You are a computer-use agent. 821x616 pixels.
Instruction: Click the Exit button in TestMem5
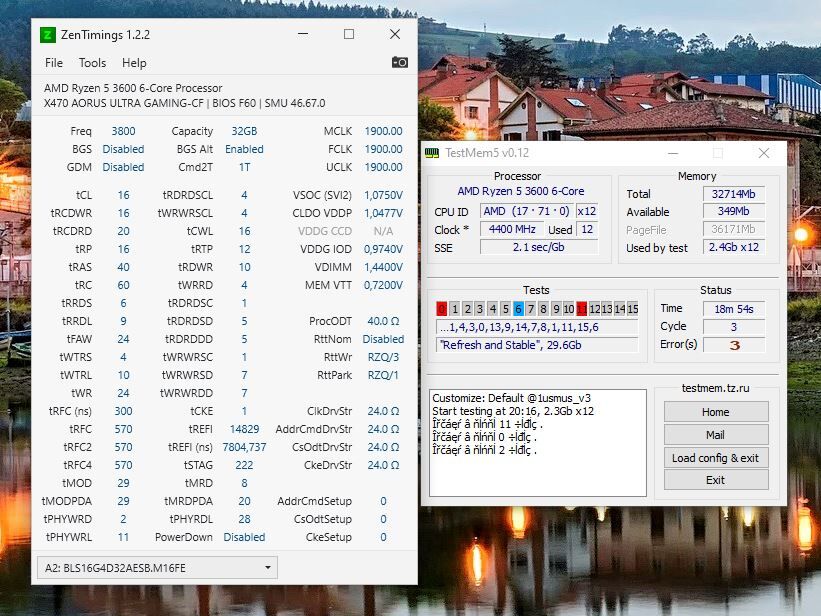(x=716, y=480)
